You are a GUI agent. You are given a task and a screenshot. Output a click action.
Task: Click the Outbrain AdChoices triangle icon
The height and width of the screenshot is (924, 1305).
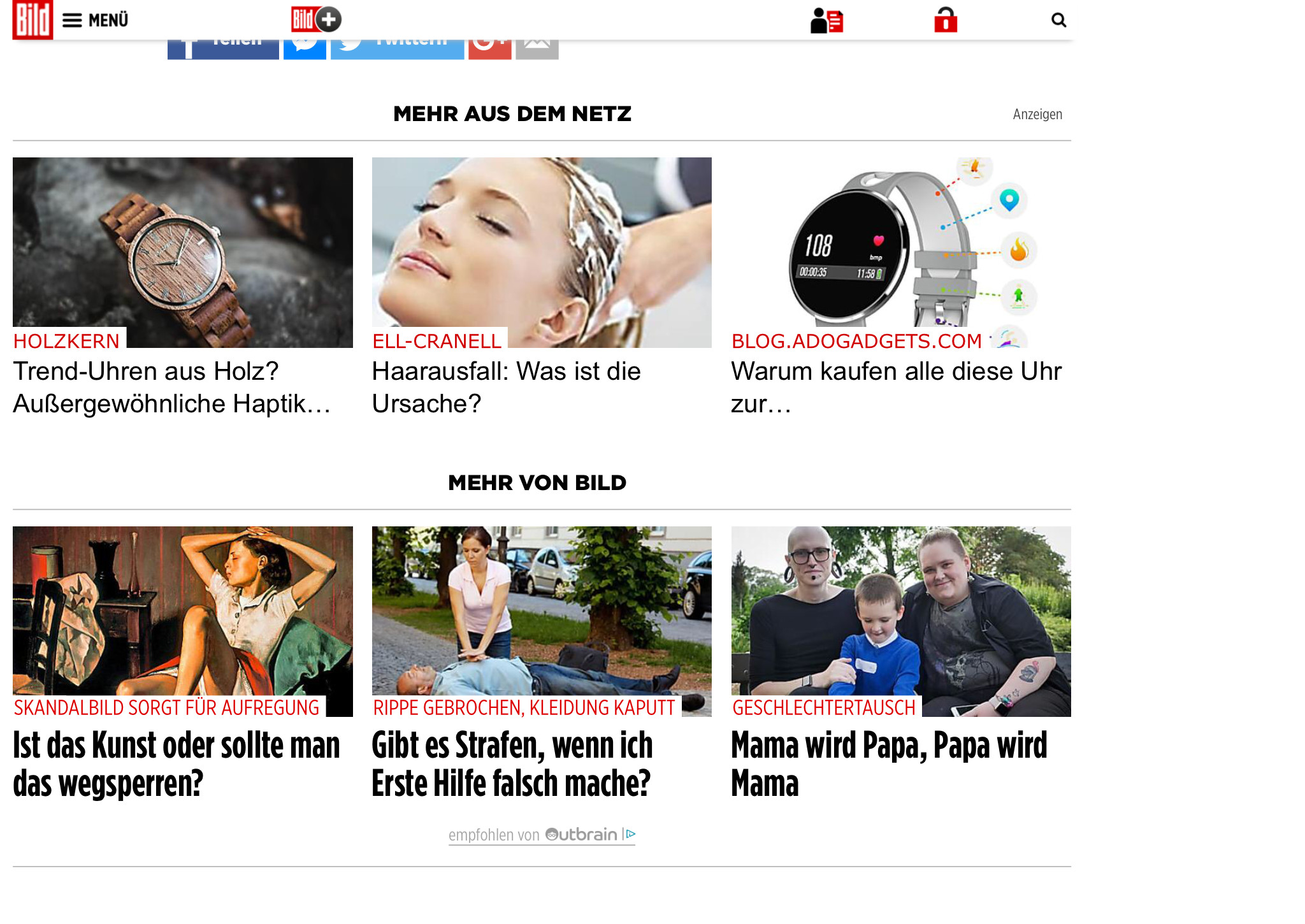pyautogui.click(x=630, y=834)
